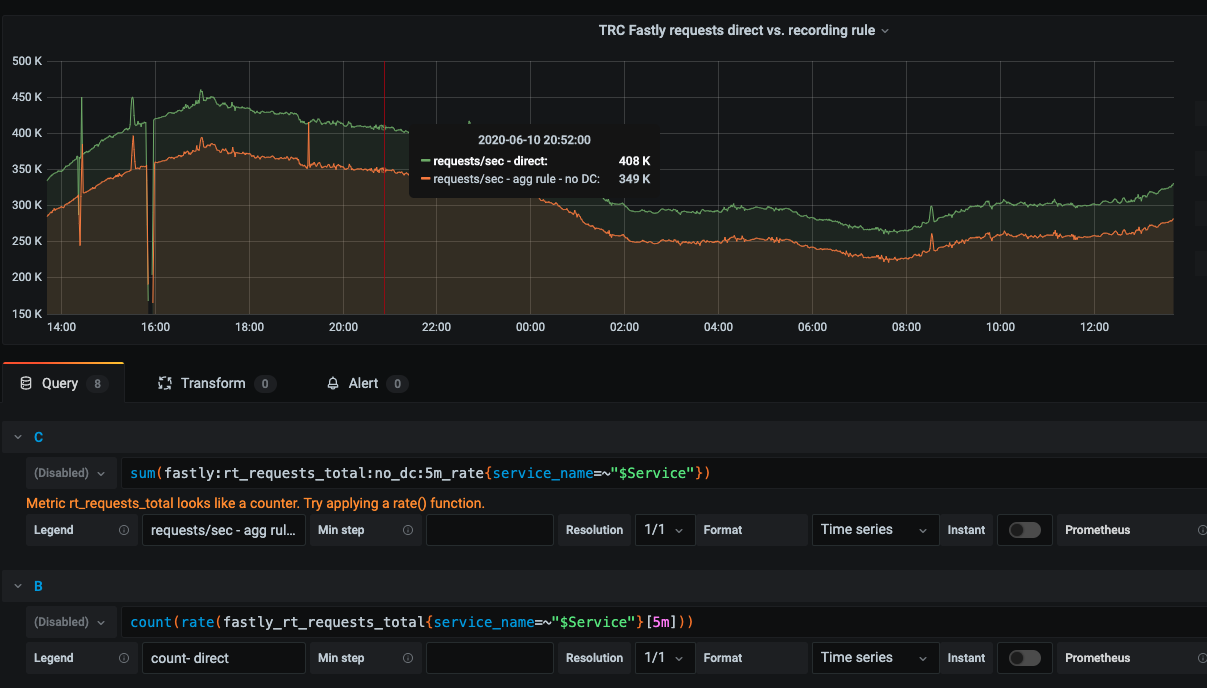The image size is (1207, 688).
Task: Click the orange 'agg rule - no DC' tooltip swatch
Action: pos(425,179)
